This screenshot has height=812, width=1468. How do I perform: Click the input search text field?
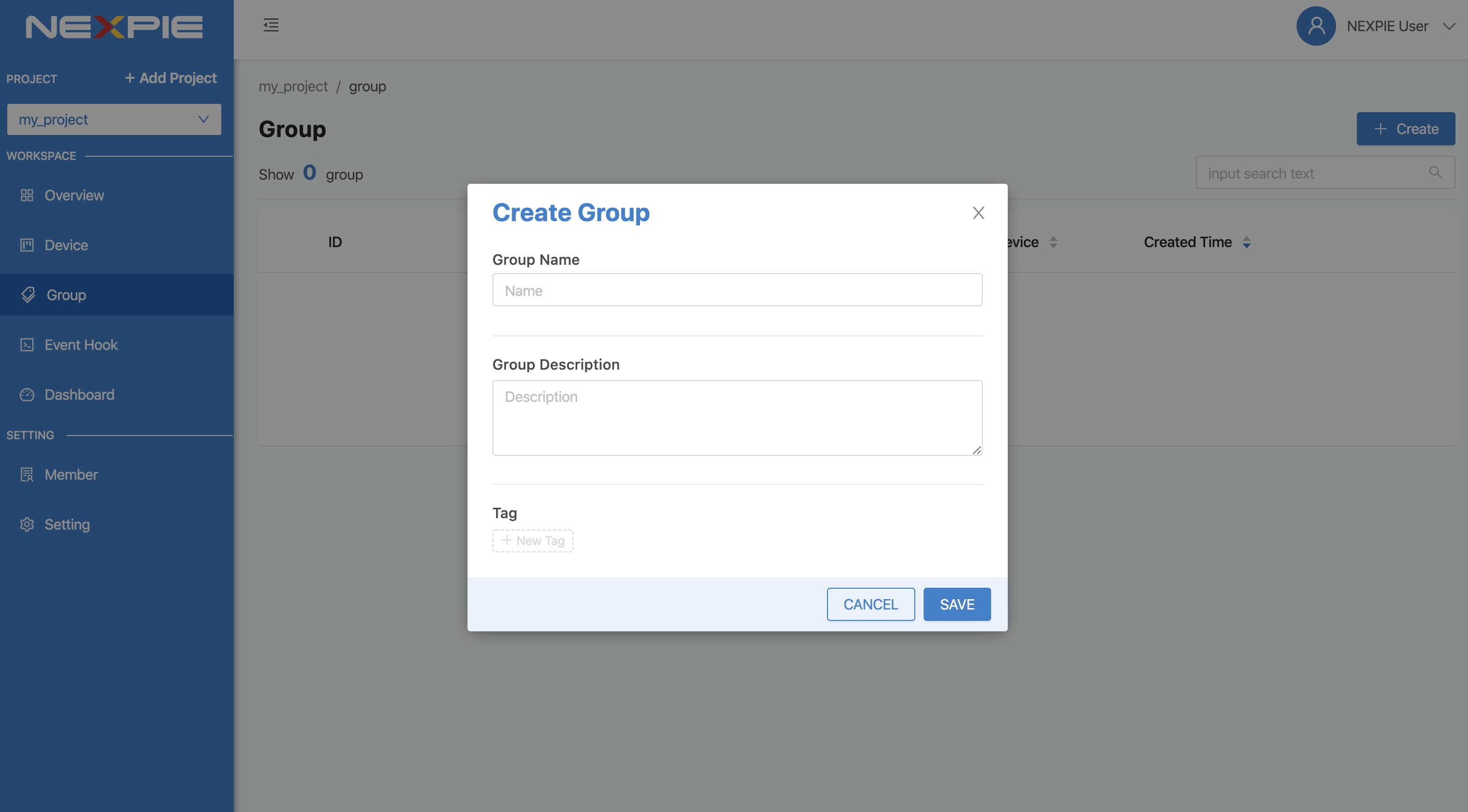(x=1325, y=172)
